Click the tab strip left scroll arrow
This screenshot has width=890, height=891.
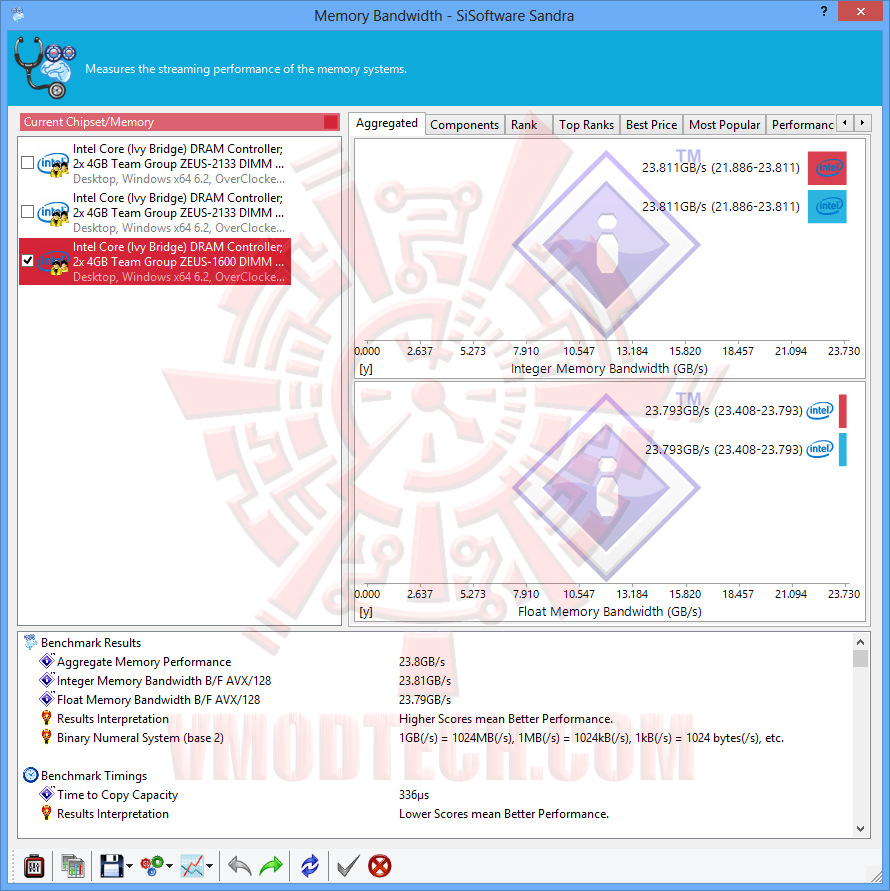pyautogui.click(x=845, y=123)
